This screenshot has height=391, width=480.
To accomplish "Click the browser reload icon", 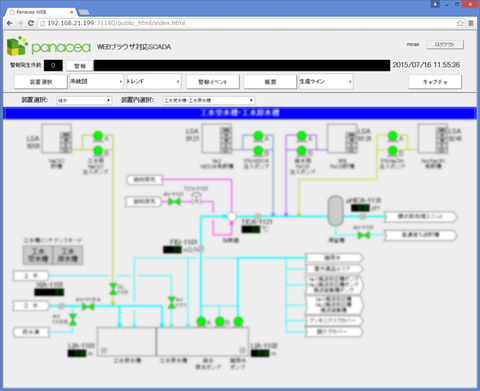I will (x=31, y=23).
